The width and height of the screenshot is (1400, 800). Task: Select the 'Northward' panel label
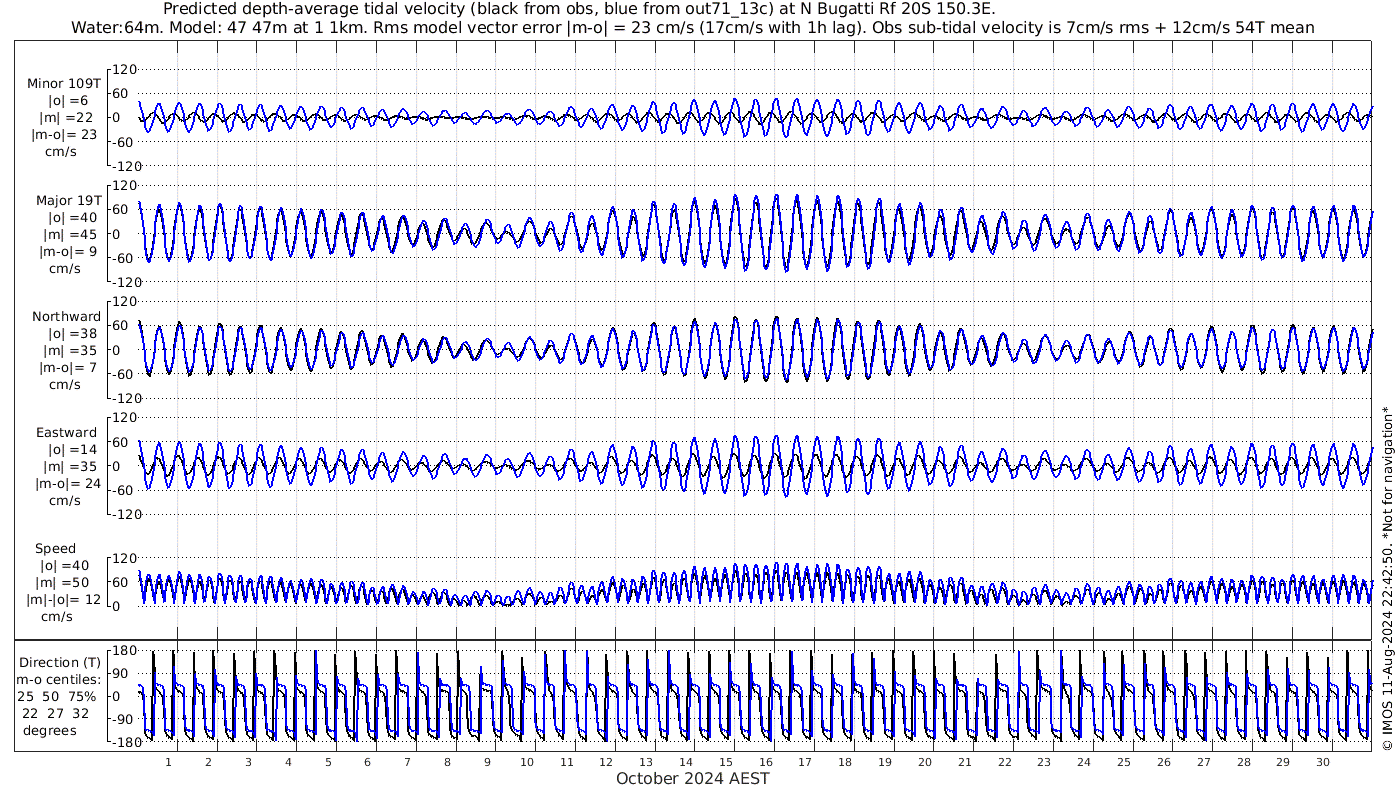[66, 317]
